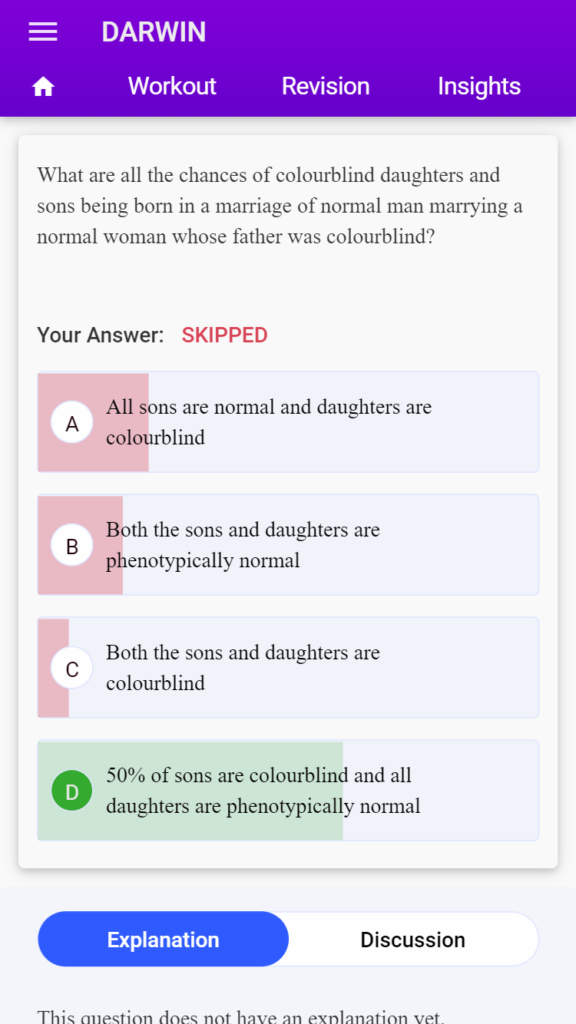The width and height of the screenshot is (576, 1024).
Task: Choose option 'Both the sons and daughters are colourblind'
Action: tap(288, 667)
